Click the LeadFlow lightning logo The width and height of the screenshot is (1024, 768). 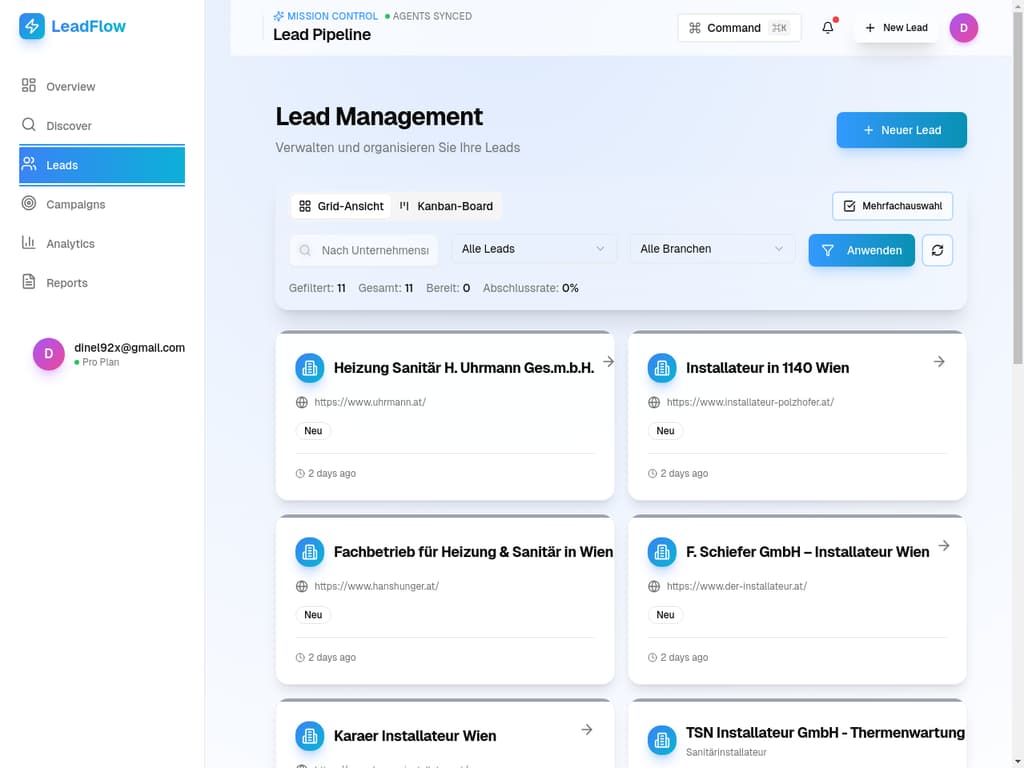[31, 27]
